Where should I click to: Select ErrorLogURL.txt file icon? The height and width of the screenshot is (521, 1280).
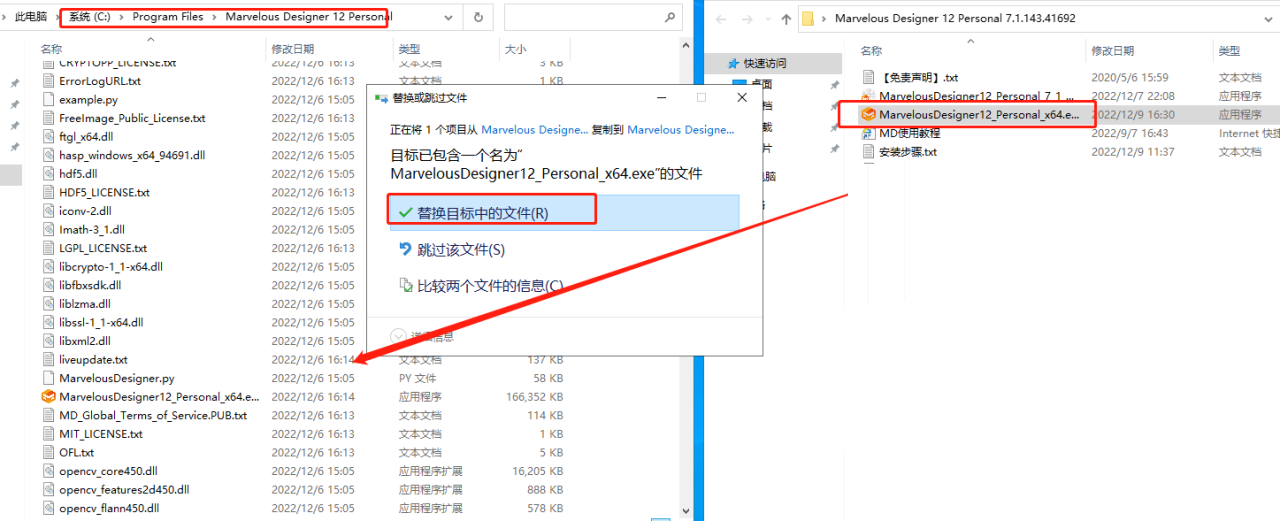pos(49,81)
